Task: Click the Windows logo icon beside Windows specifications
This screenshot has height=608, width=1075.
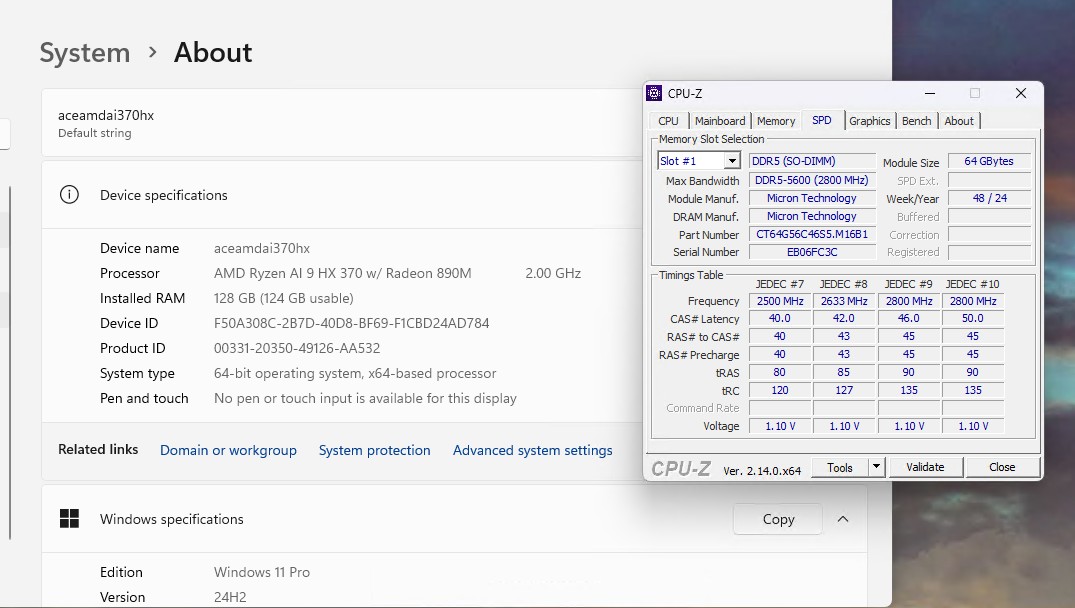Action: pos(69,519)
